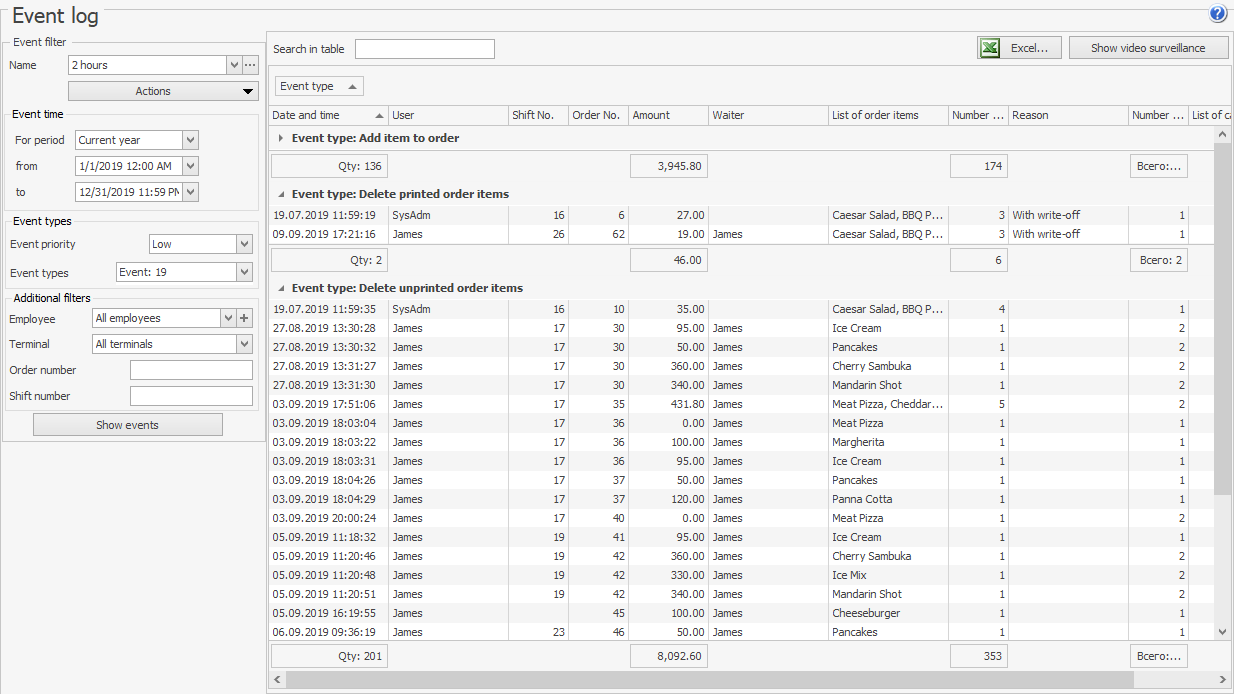Click the Show events button
This screenshot has height=694, width=1234.
(128, 425)
